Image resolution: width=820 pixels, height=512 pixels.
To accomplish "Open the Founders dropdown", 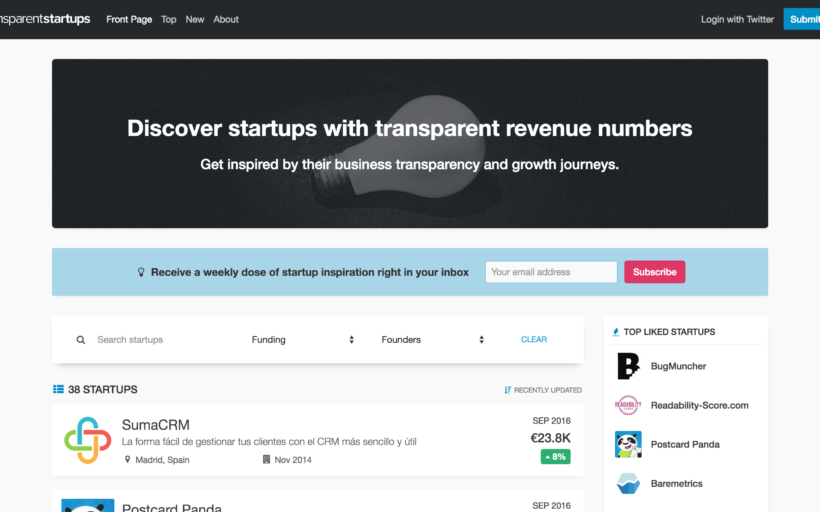I will tap(432, 340).
